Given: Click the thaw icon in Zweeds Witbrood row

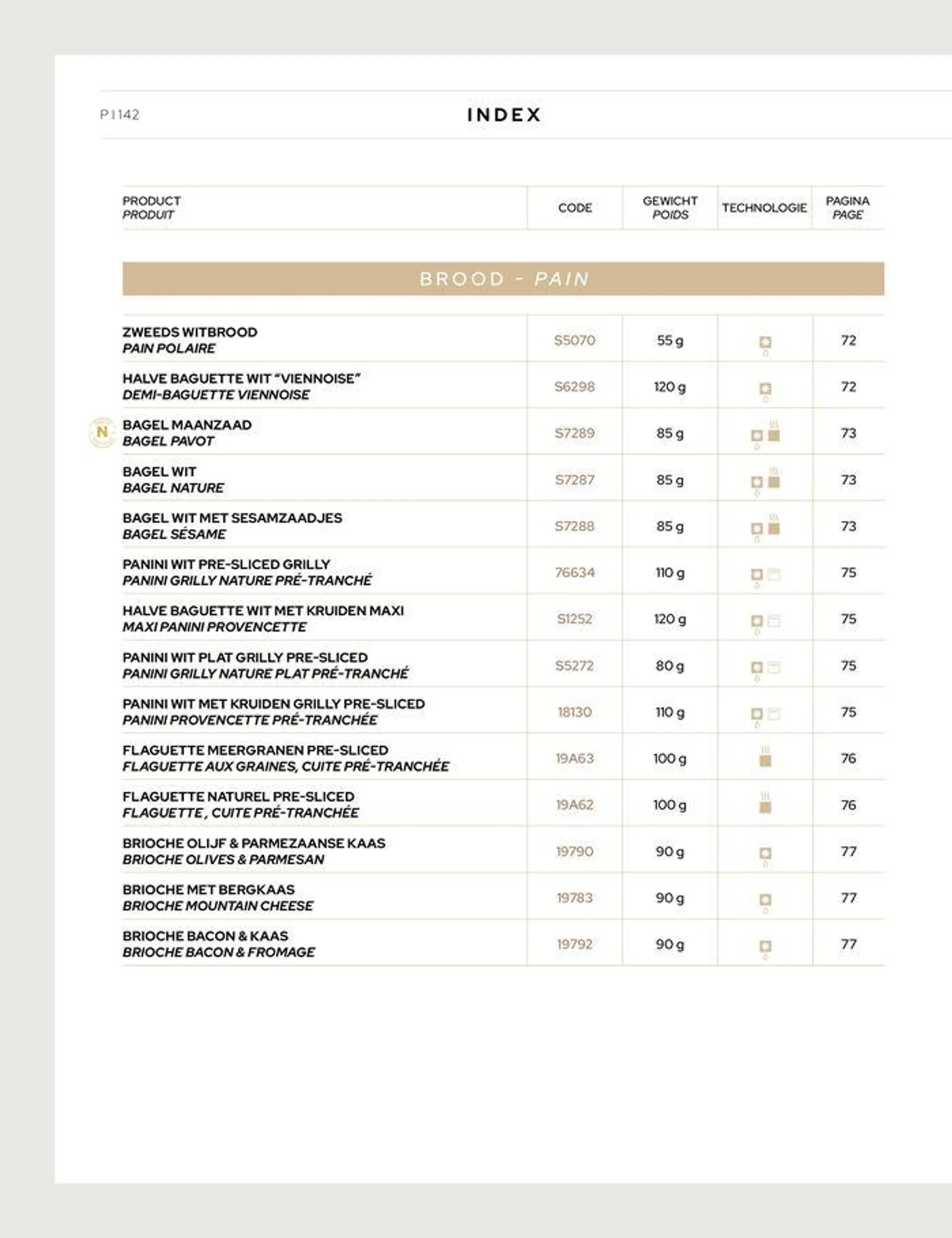Looking at the screenshot, I should coord(765,345).
